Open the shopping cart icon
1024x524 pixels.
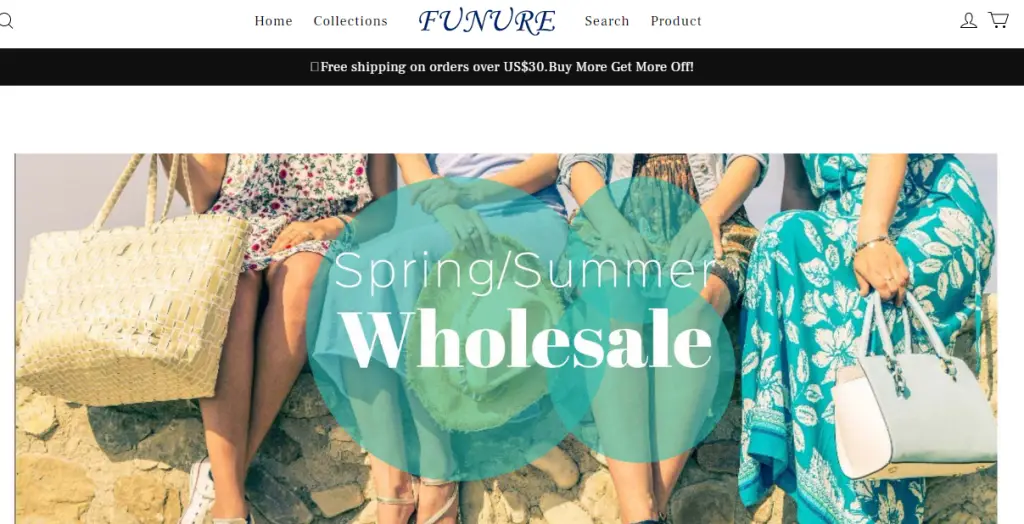tap(999, 20)
